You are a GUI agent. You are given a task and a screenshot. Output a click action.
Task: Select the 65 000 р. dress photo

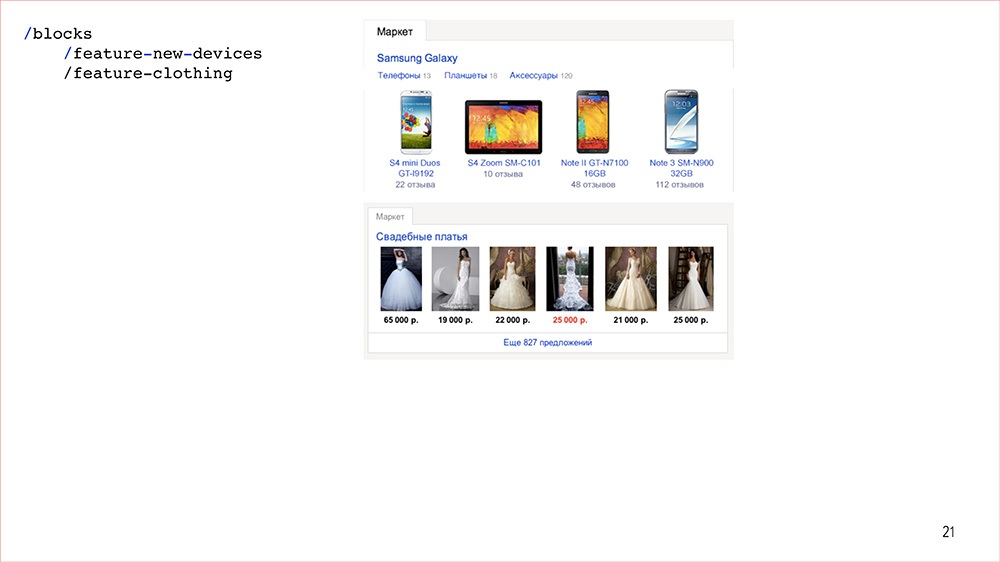pos(401,279)
